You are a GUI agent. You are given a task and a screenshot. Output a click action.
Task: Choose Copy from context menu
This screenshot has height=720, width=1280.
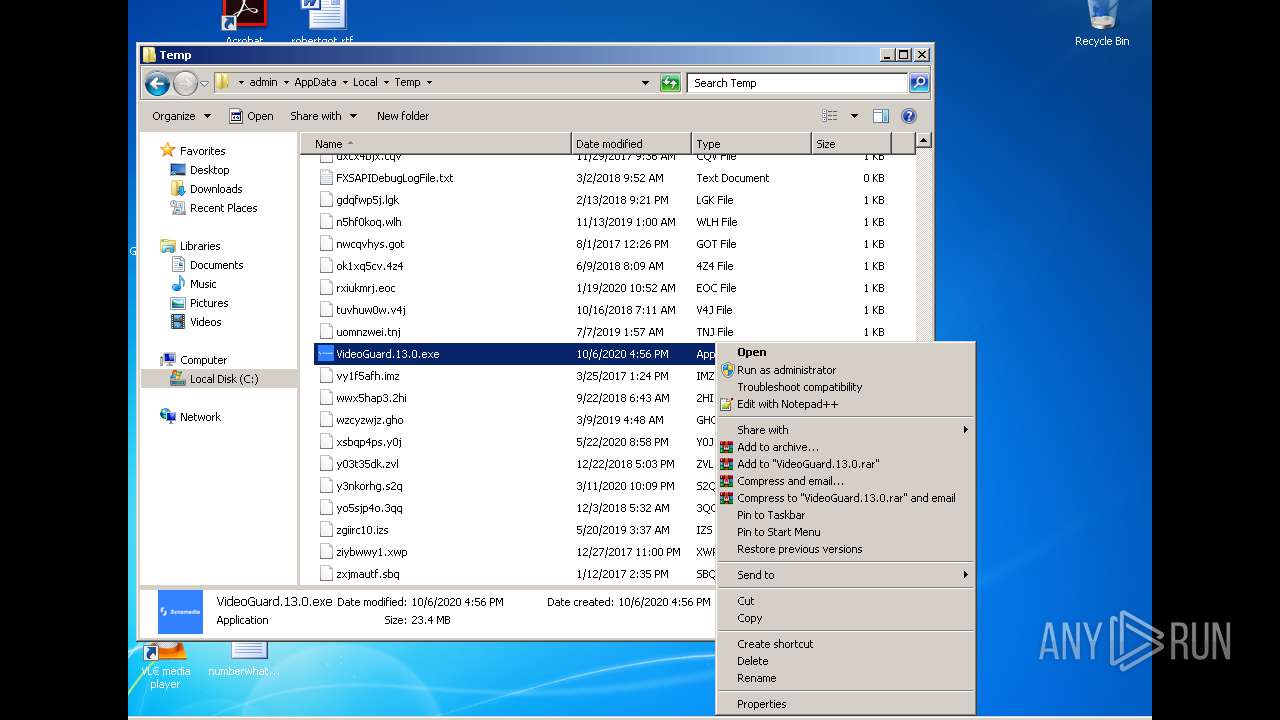pyautogui.click(x=846, y=618)
